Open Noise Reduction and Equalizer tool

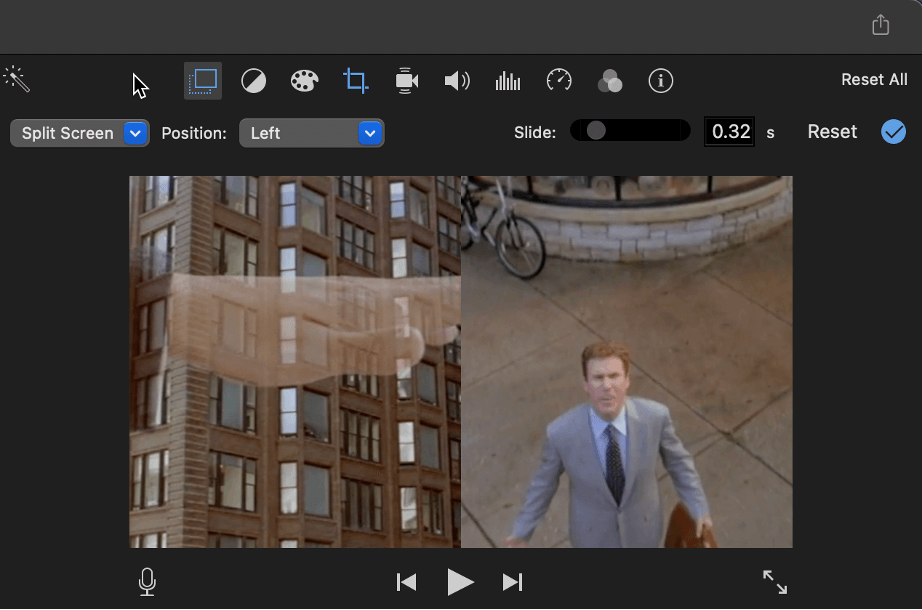[x=508, y=81]
